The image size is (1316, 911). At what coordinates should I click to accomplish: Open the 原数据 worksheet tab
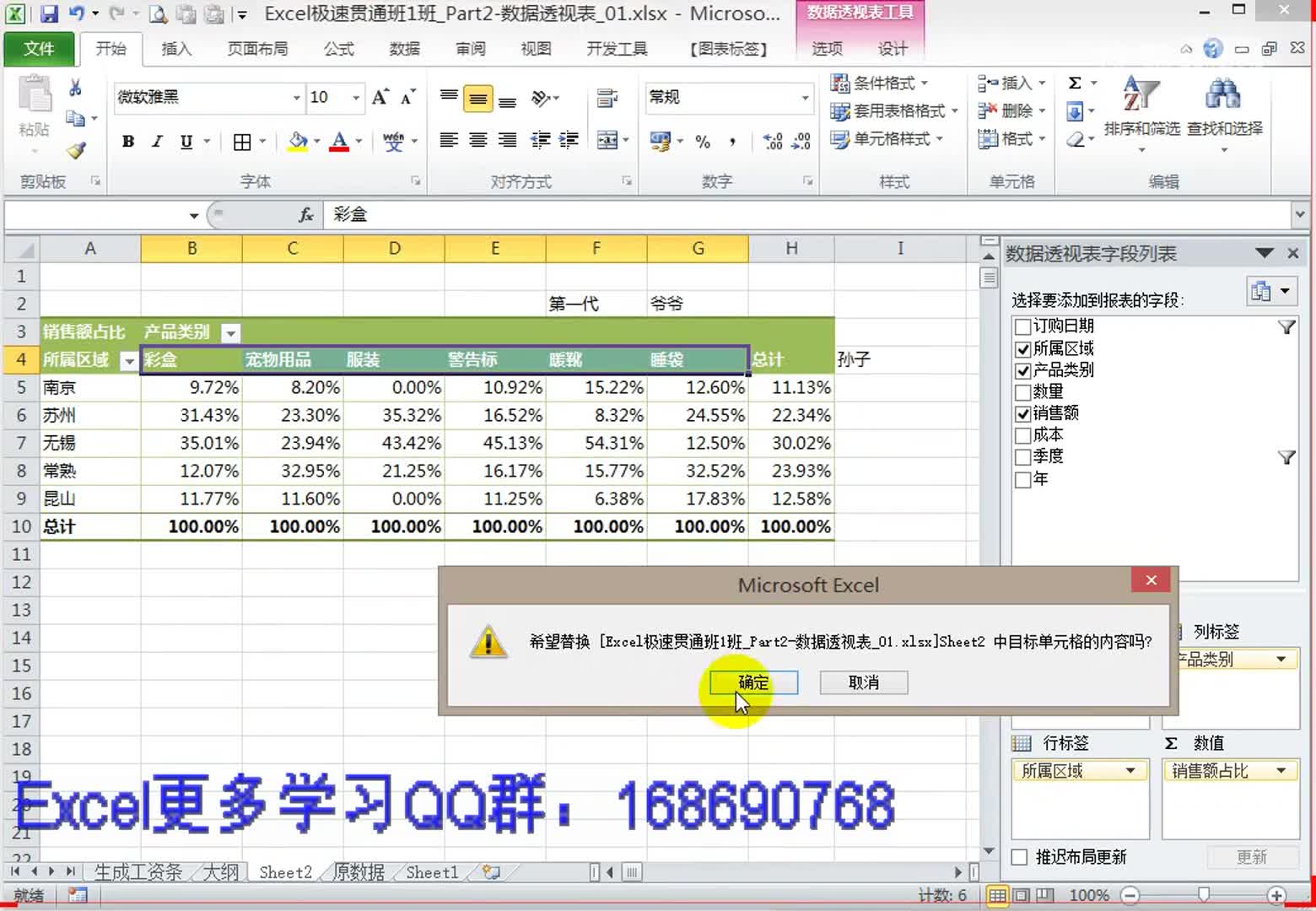click(359, 872)
